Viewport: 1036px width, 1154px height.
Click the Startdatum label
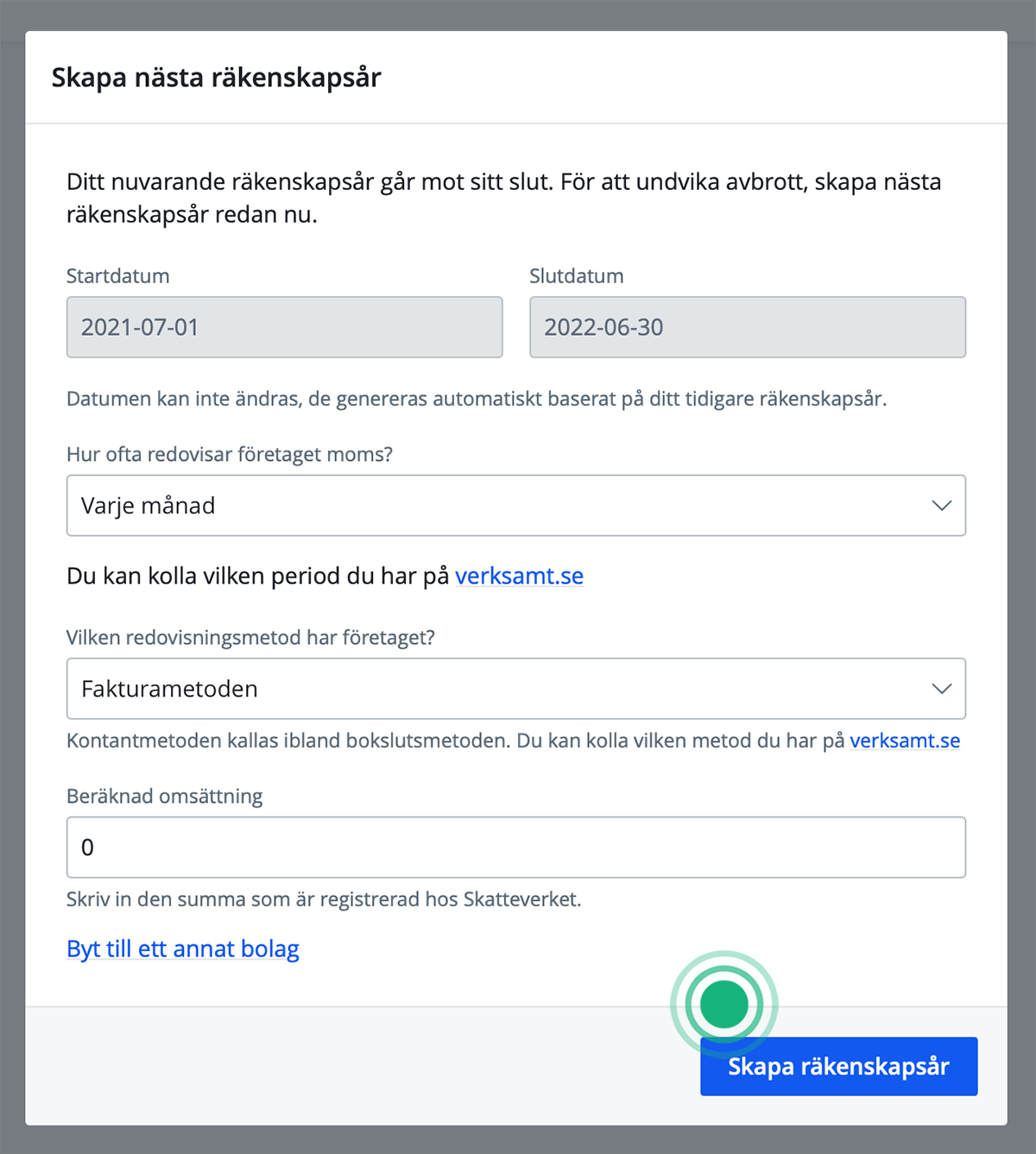point(117,275)
